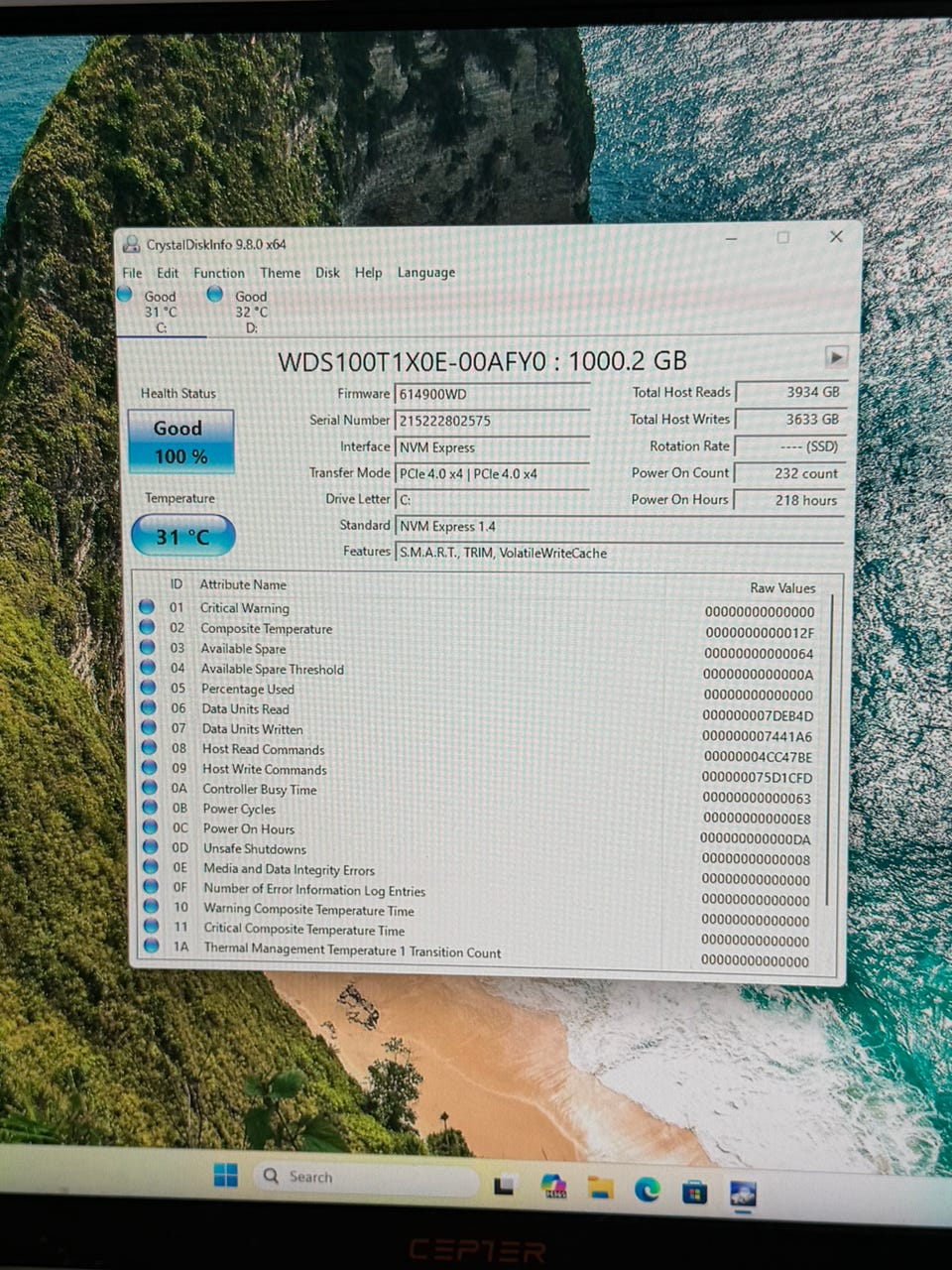Click status circle for Data Units Read row
The width and height of the screenshot is (952, 1270).
149,707
